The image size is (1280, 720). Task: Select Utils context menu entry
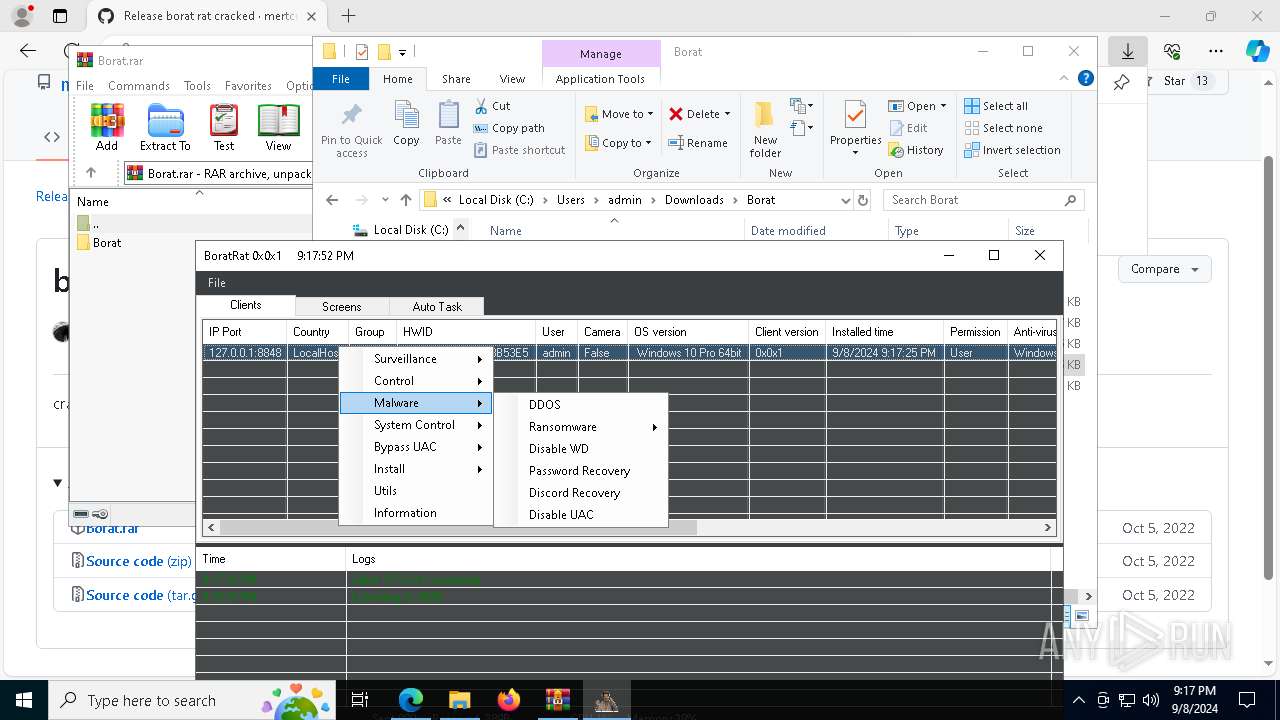coord(416,491)
